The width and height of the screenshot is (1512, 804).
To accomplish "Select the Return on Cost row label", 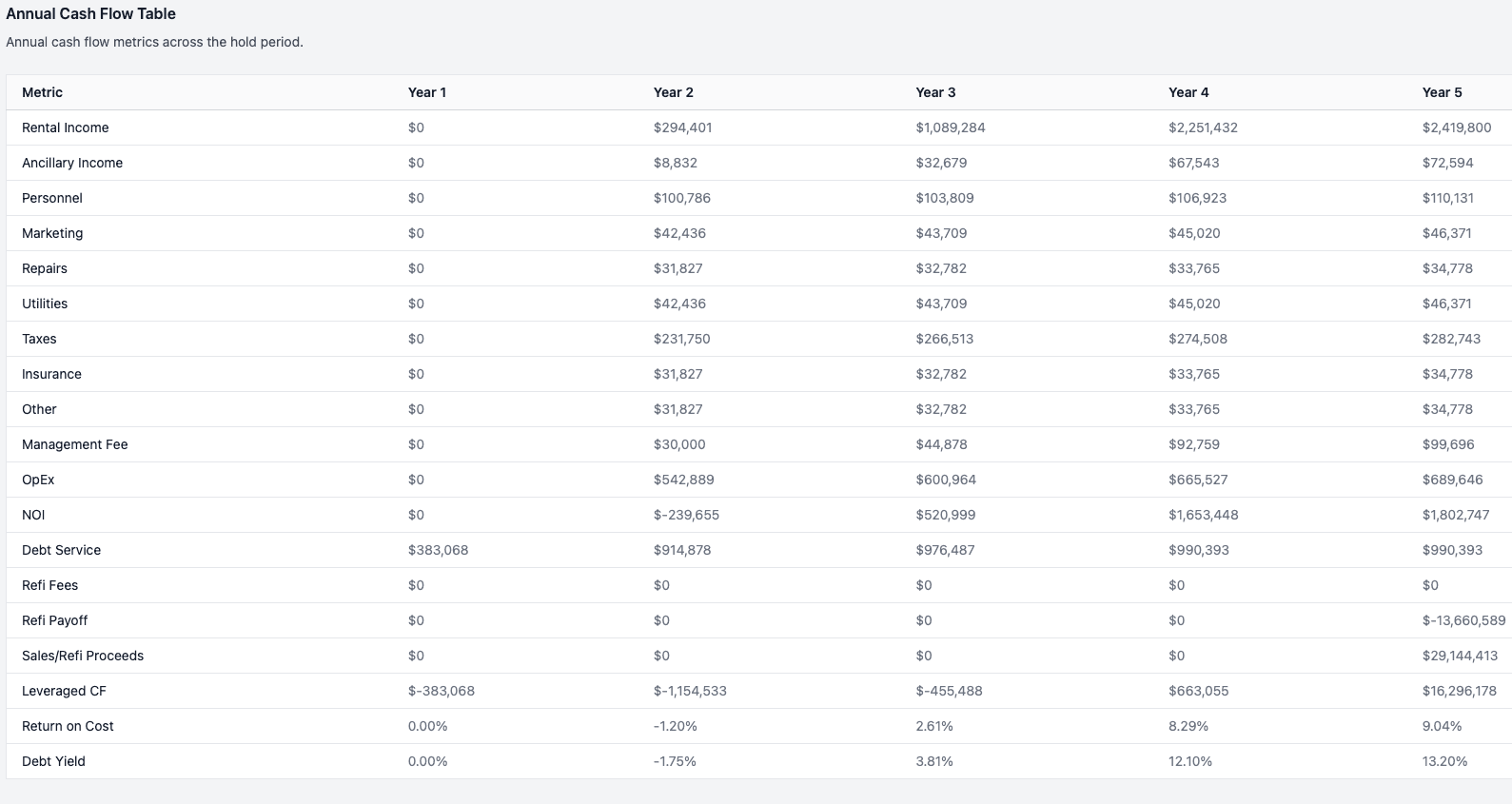I will [x=68, y=726].
